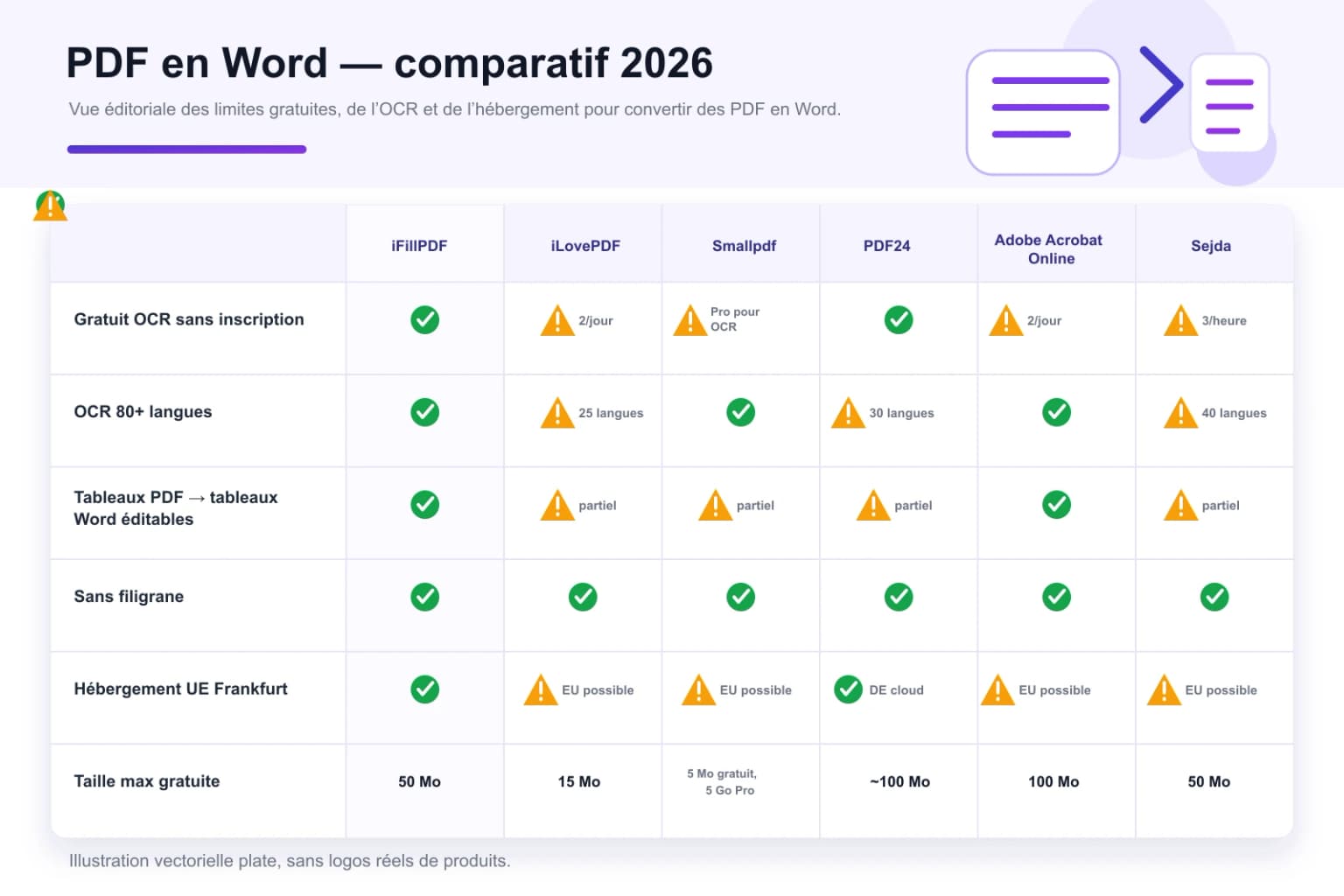Click Sejda EU possible warning icon

(x=1165, y=689)
